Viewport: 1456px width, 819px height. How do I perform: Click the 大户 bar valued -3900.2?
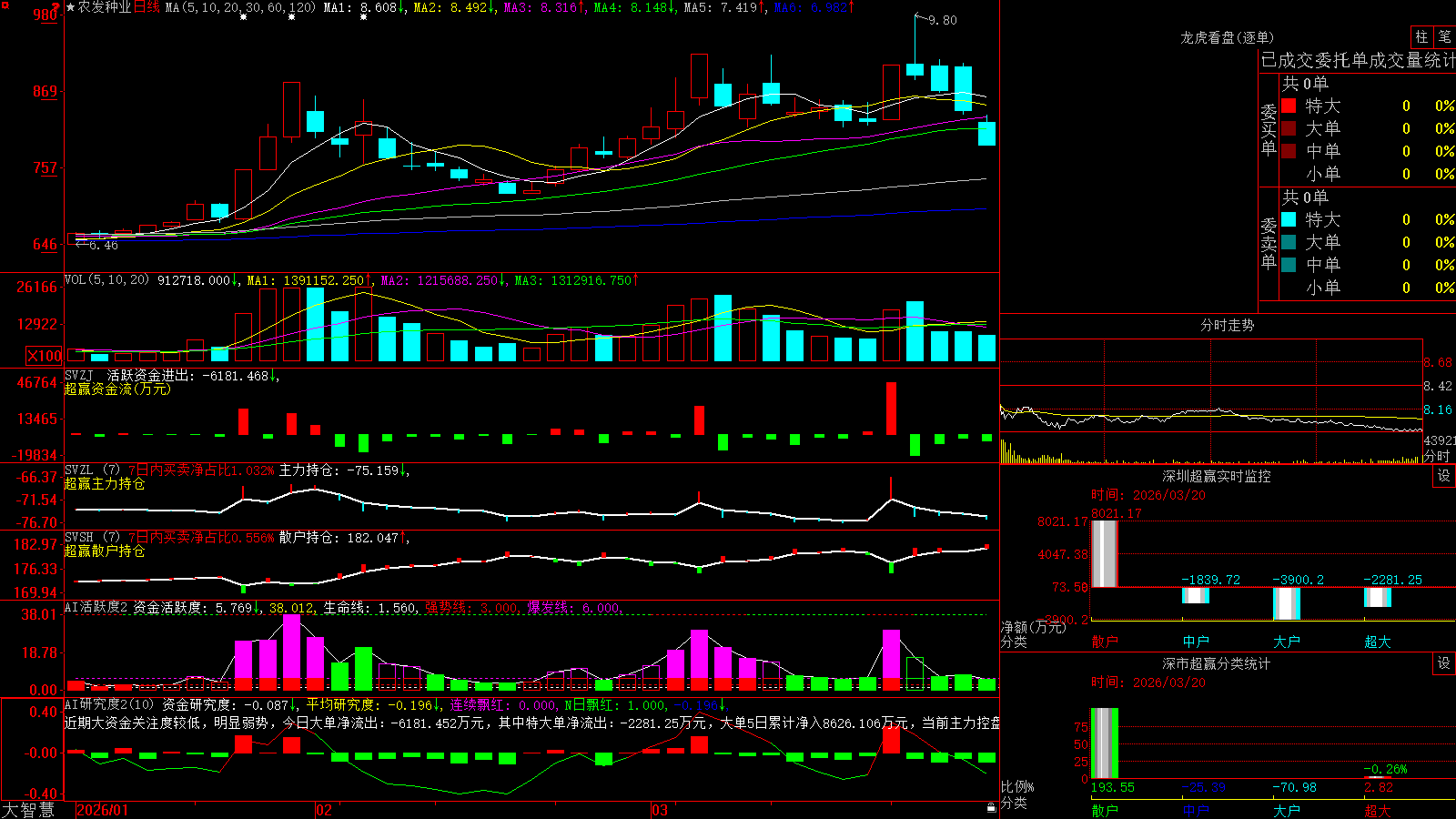(1287, 603)
